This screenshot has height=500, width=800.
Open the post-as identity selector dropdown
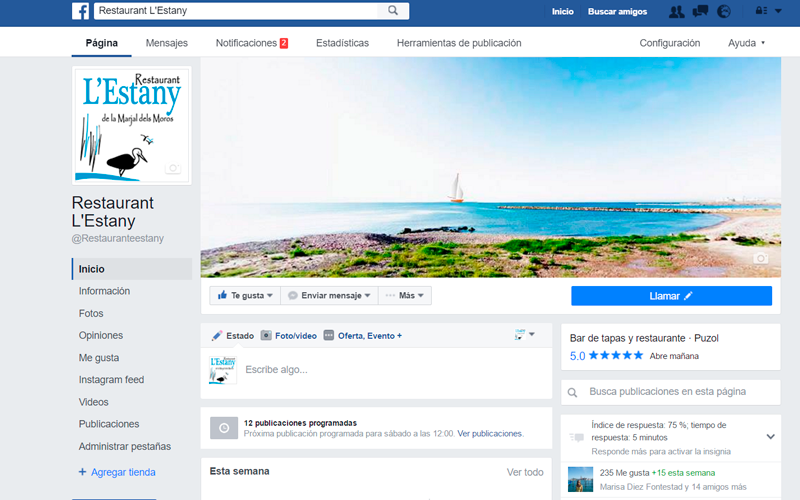pyautogui.click(x=524, y=335)
